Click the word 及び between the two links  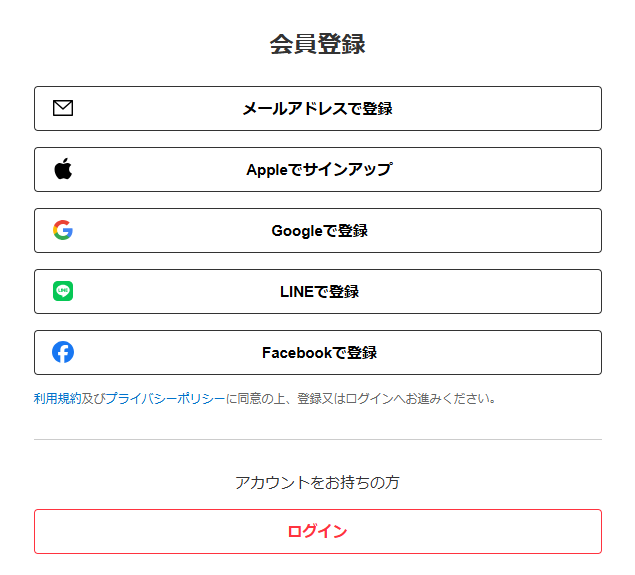93,398
